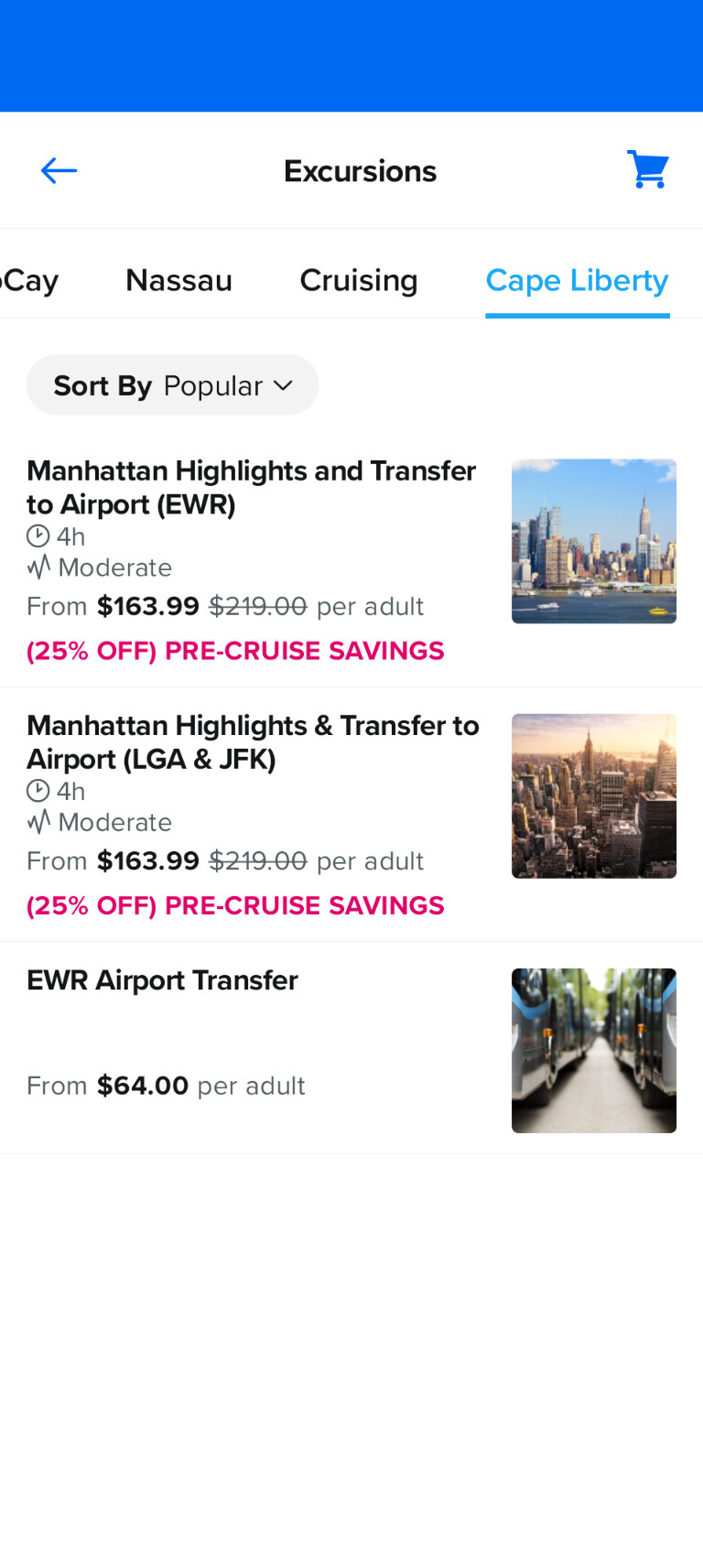
Task: Open Manhattan Highlights & Transfer (LGA & JFK)
Action: [x=253, y=741]
